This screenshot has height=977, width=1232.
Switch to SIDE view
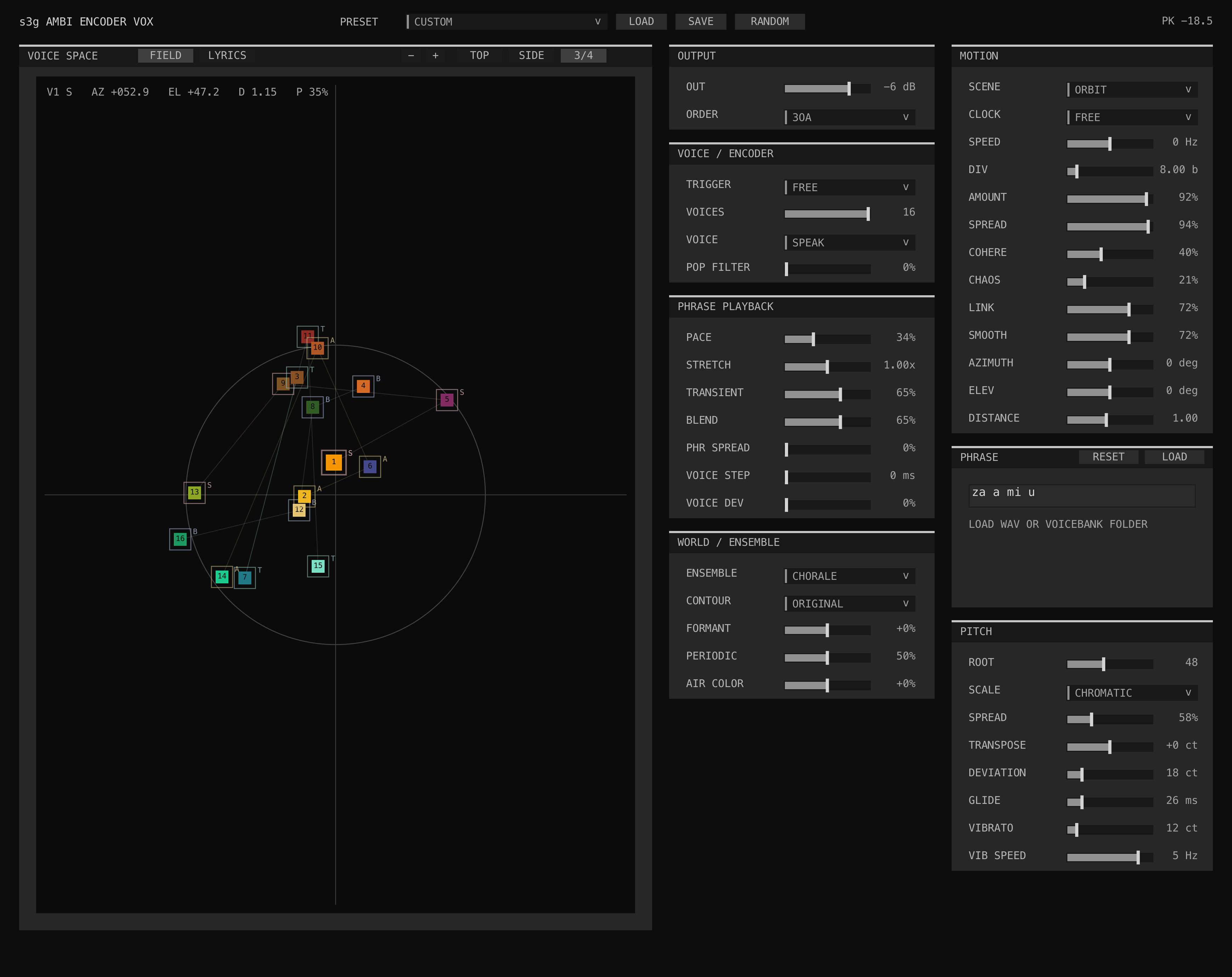[x=531, y=56]
